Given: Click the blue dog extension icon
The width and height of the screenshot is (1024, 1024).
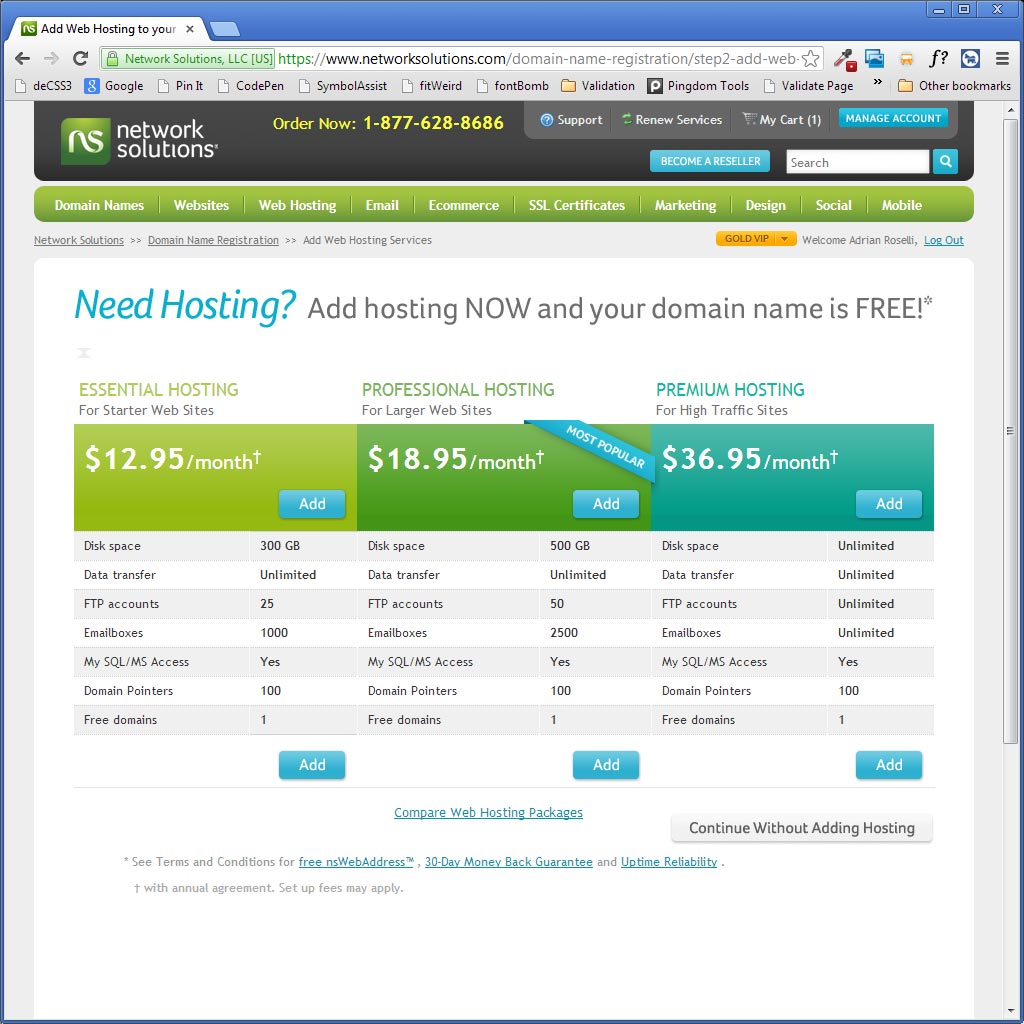Looking at the screenshot, I should [x=970, y=59].
